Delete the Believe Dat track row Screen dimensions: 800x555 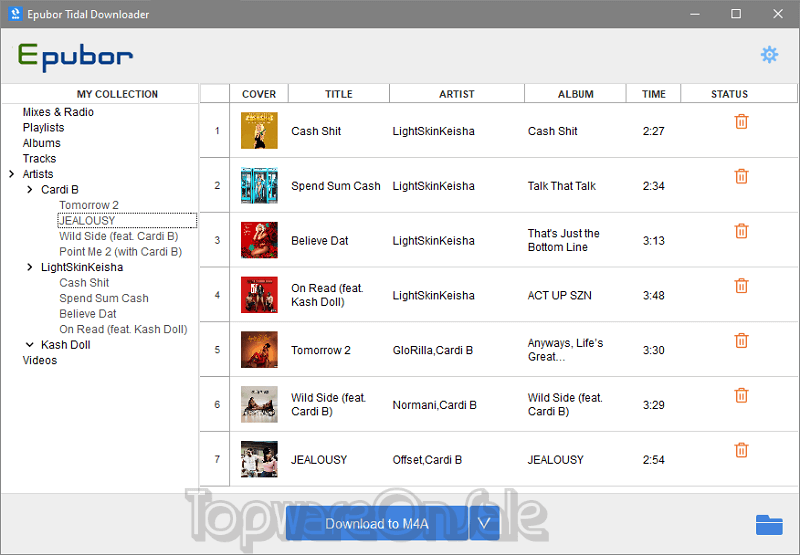(741, 231)
